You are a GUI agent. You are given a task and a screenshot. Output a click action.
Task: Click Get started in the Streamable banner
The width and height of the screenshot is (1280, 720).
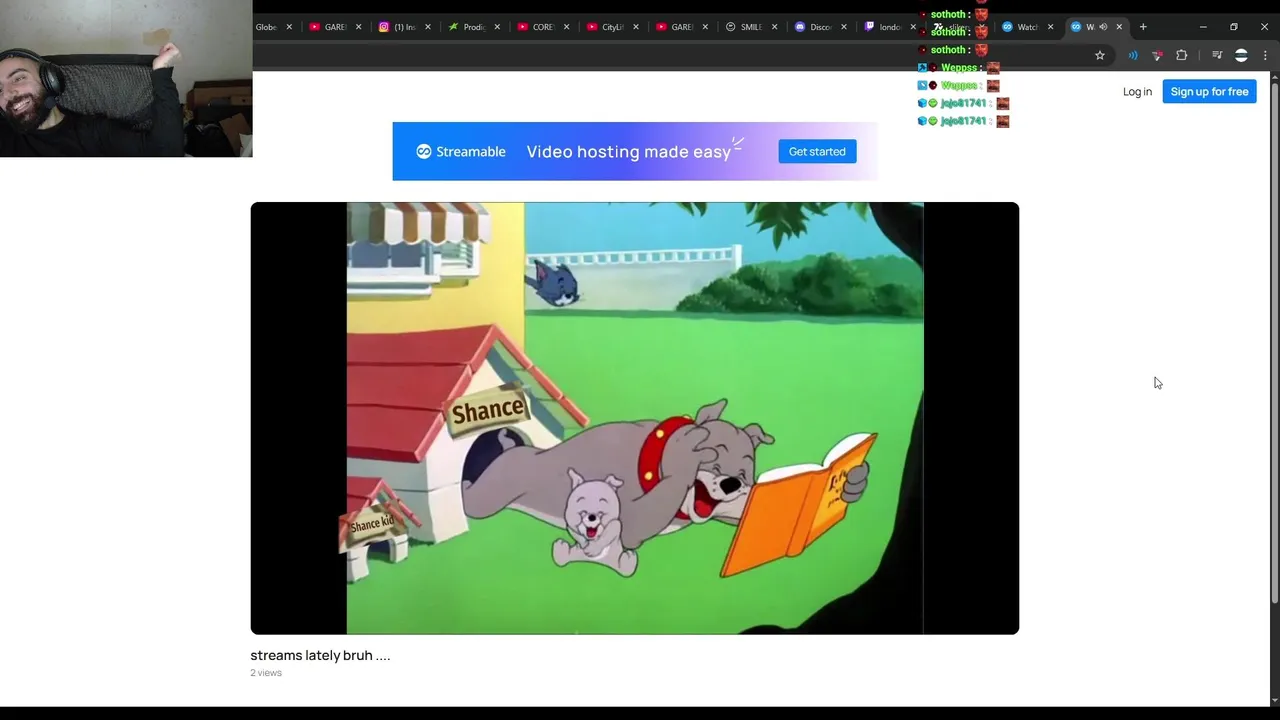(817, 152)
